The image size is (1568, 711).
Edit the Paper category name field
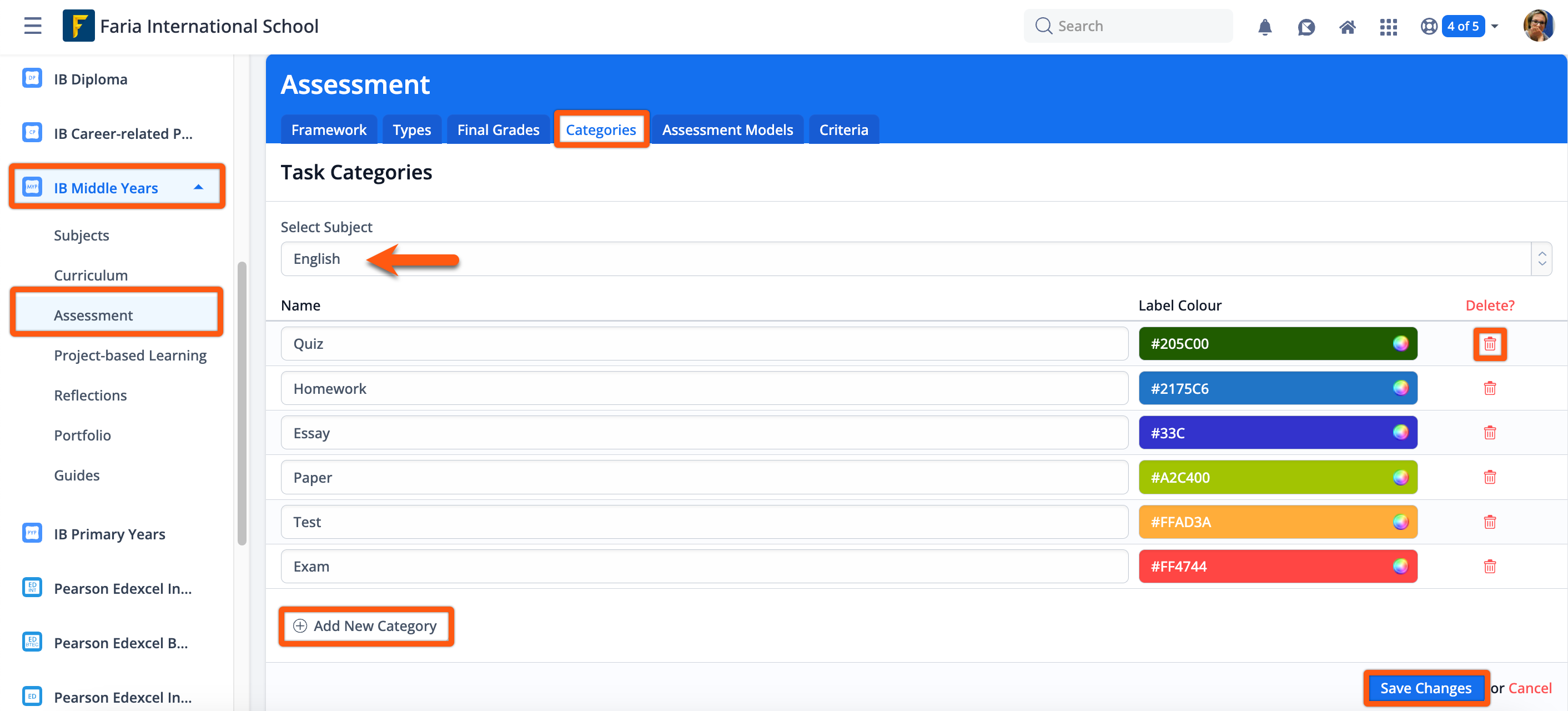[704, 477]
